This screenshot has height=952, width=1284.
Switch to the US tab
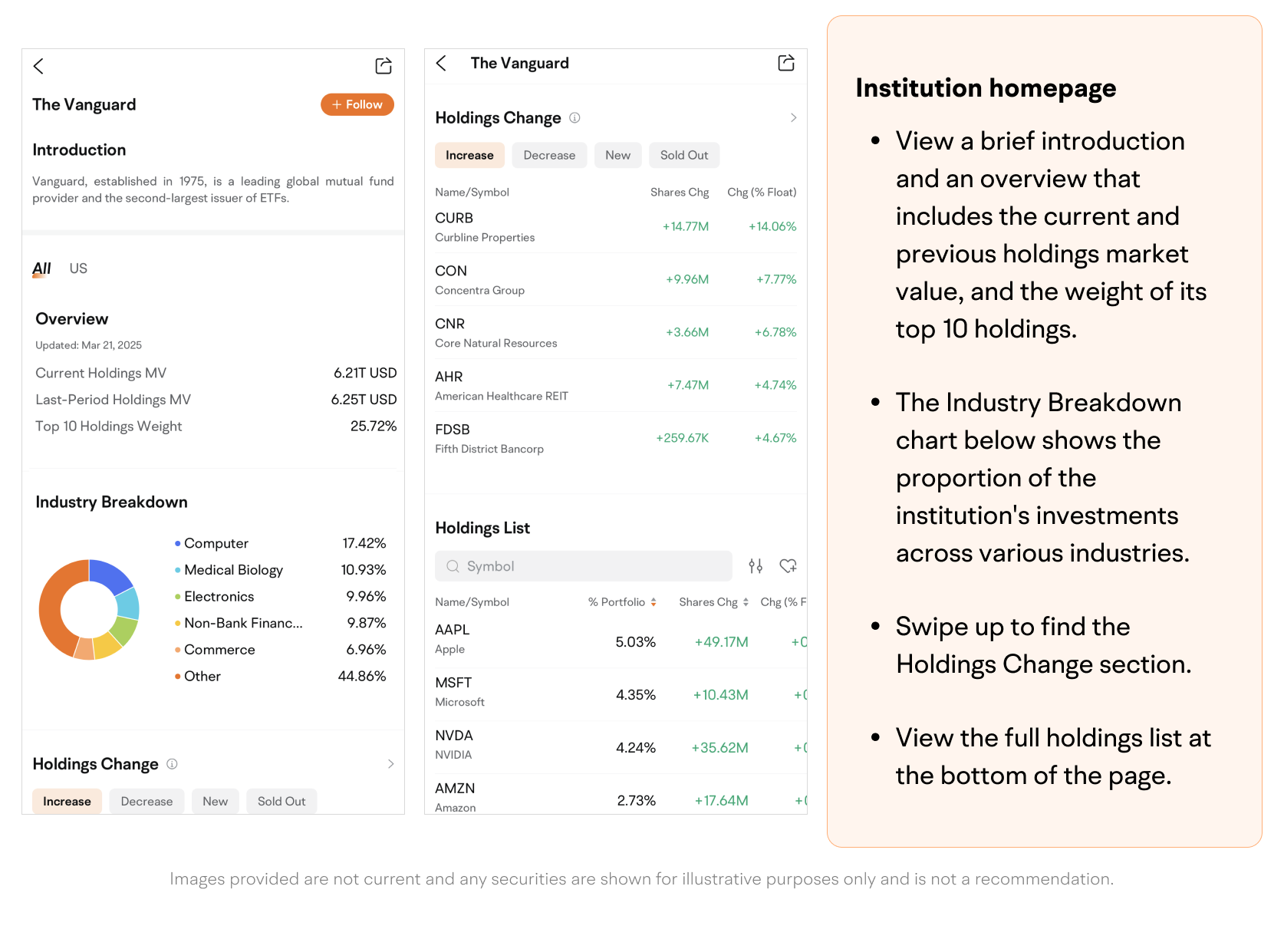pyautogui.click(x=78, y=268)
